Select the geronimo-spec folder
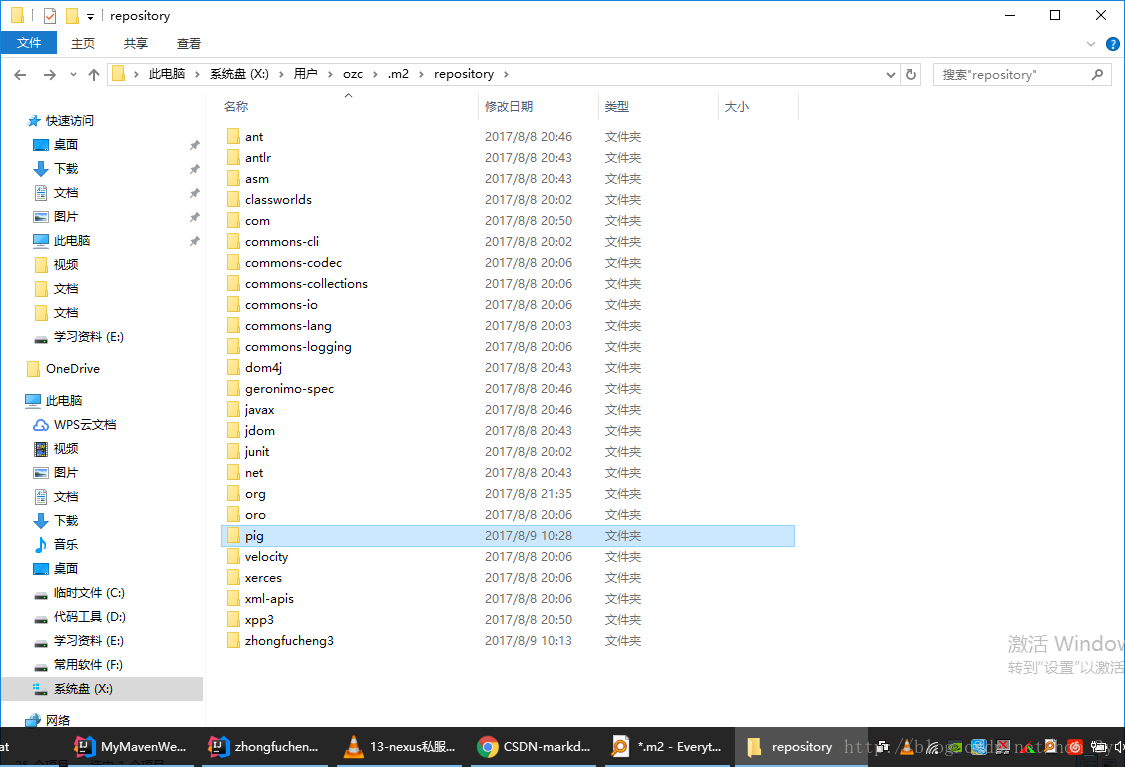The width and height of the screenshot is (1125, 767). click(289, 389)
